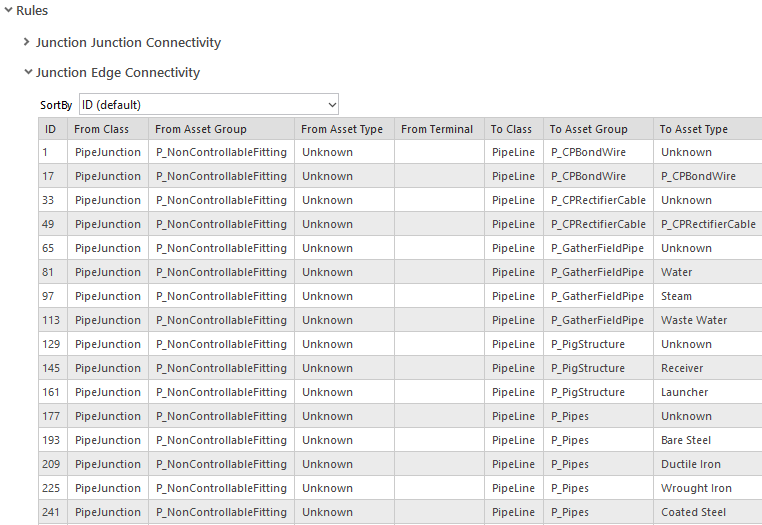Select the Launcher row cell

click(x=684, y=392)
